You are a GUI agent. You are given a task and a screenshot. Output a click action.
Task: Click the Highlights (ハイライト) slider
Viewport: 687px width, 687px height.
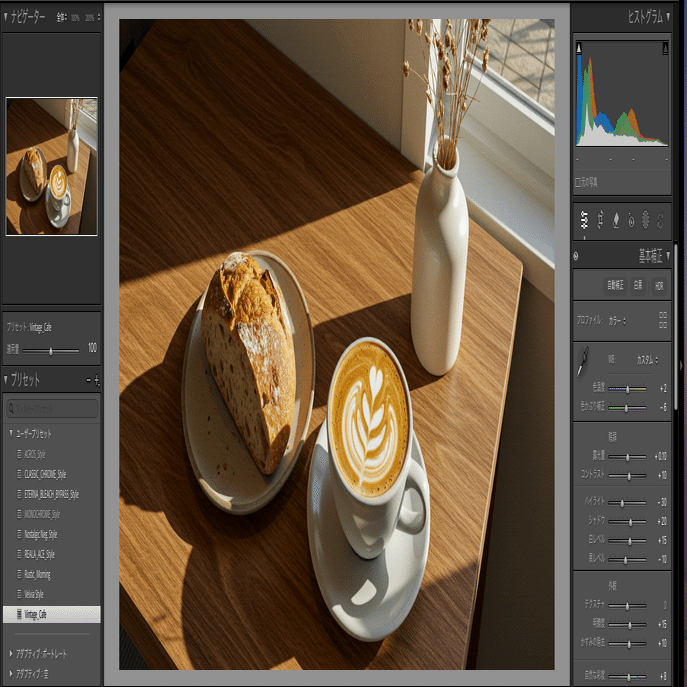[x=627, y=503]
